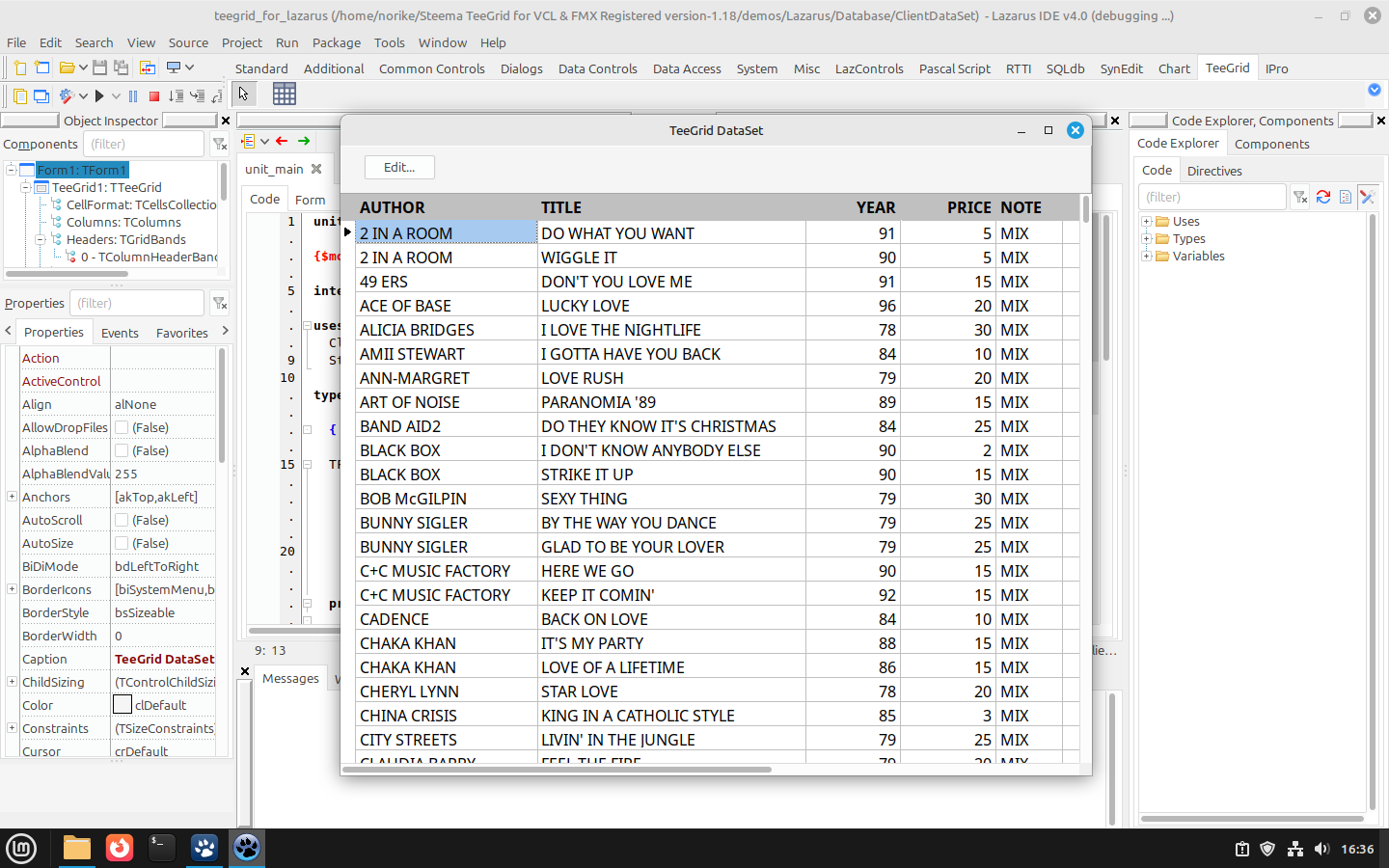Click the Open folder toolbar icon
This screenshot has height=868, width=1389.
point(67,68)
